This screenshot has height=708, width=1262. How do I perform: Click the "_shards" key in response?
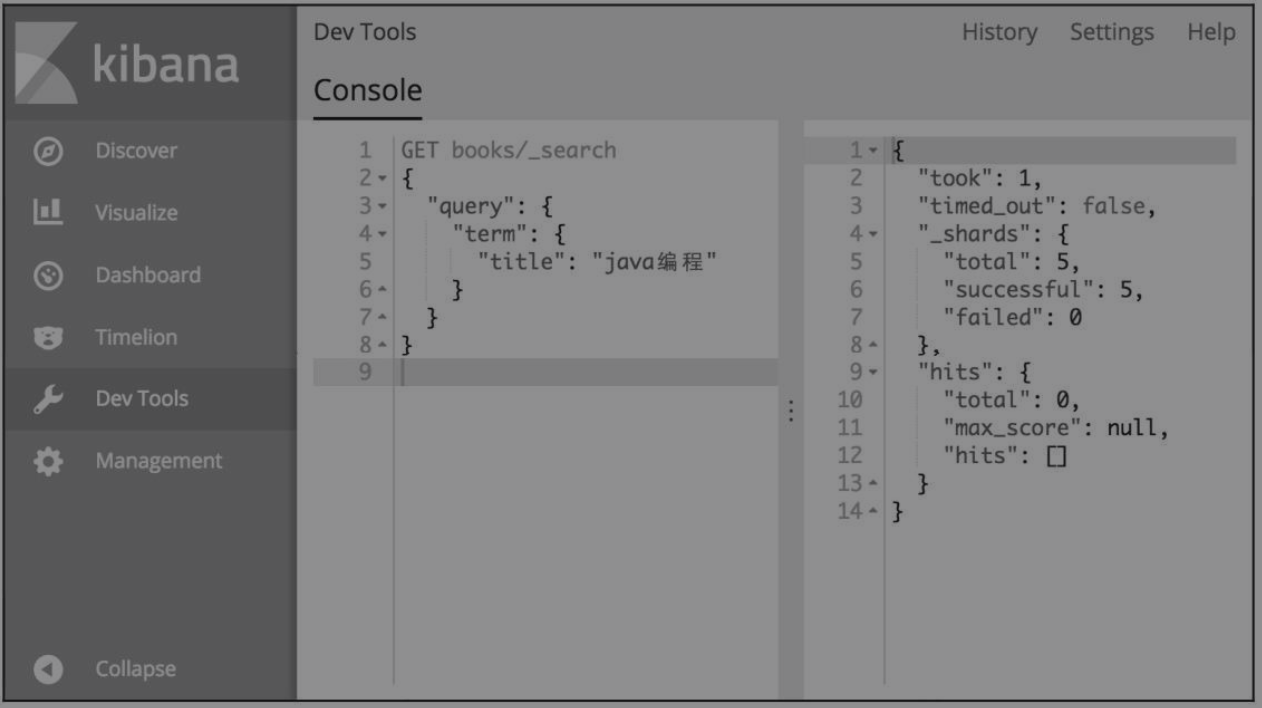[x=968, y=235]
